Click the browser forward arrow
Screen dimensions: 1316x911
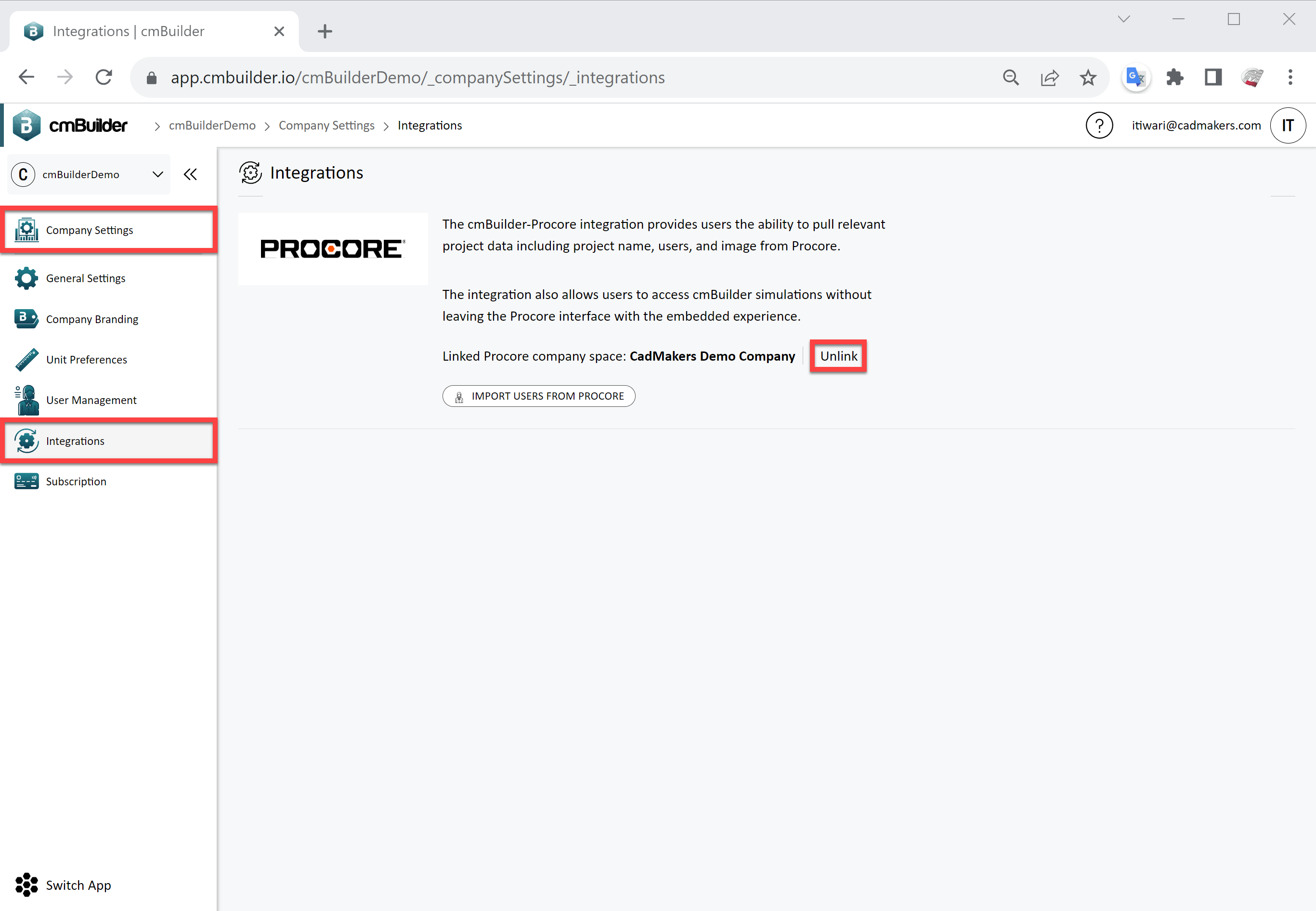pos(65,77)
